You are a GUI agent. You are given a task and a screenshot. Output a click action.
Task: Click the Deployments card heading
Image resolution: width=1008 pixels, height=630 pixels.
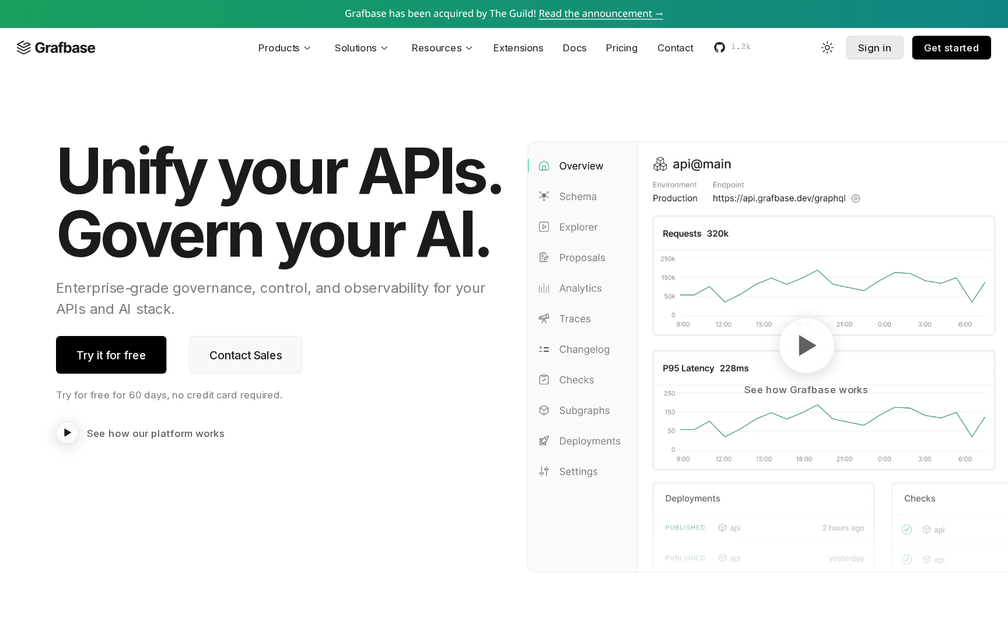point(692,498)
